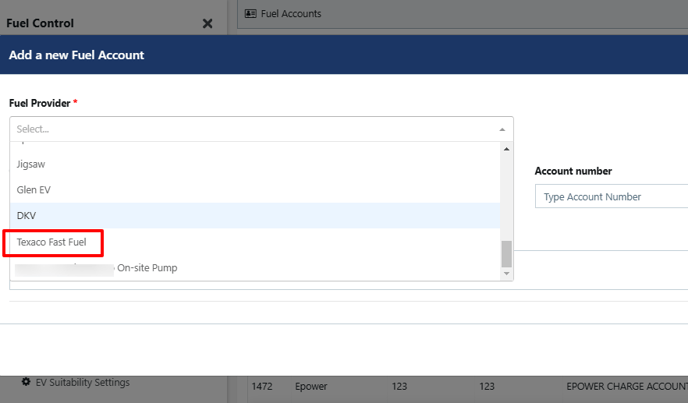Click the provider list scrollbar thumb
Screen dimensions: 688x403
click(x=506, y=254)
